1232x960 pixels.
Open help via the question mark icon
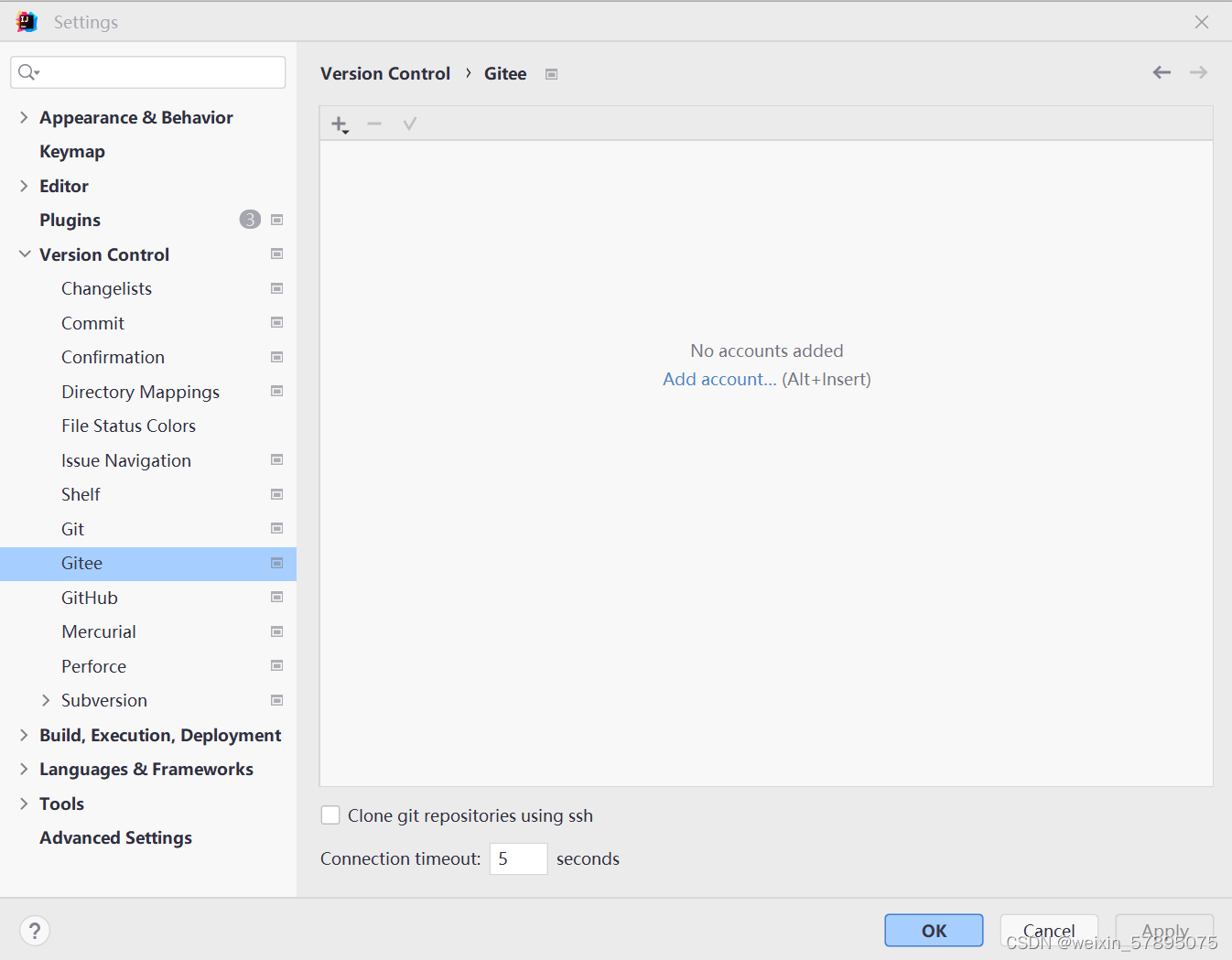[35, 930]
